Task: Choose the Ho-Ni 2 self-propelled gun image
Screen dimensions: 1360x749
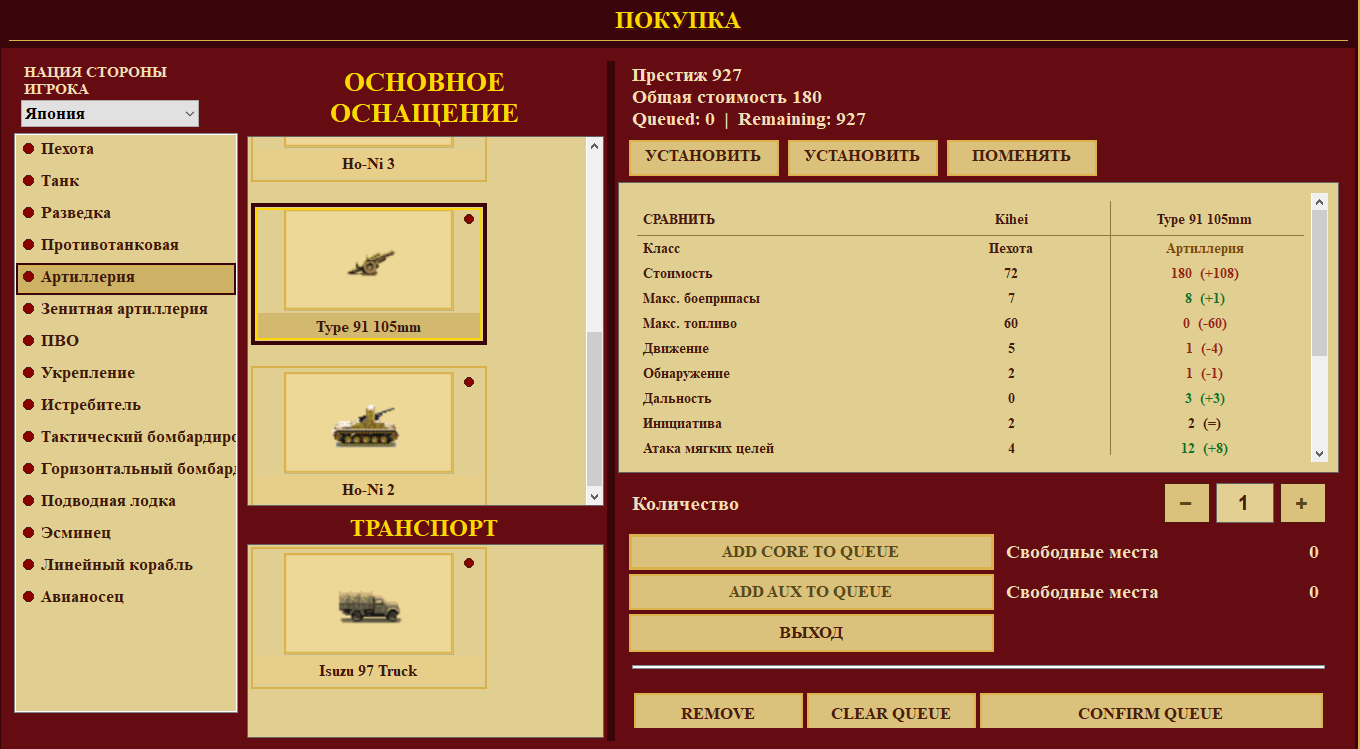Action: [369, 422]
